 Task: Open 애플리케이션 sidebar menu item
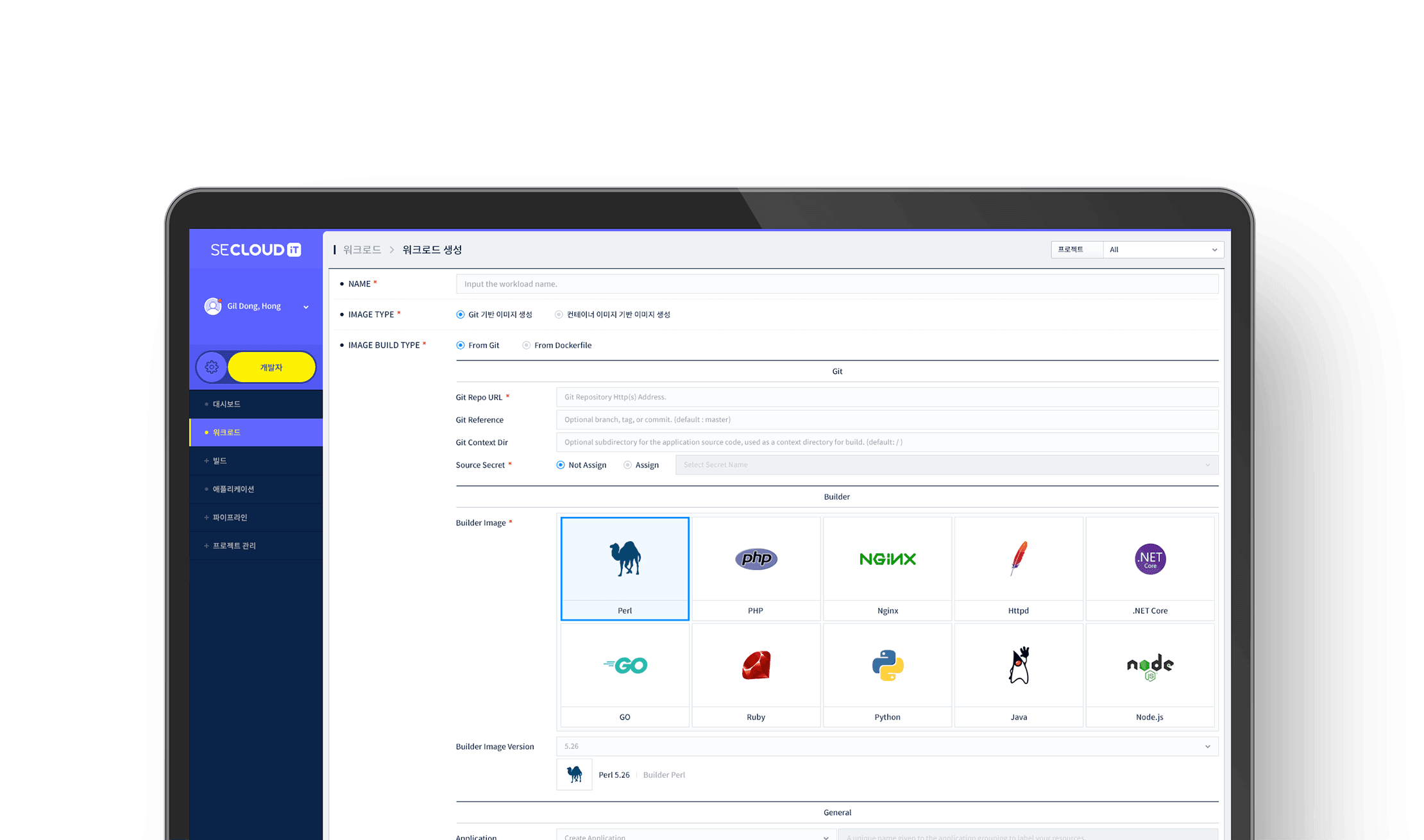(x=233, y=489)
